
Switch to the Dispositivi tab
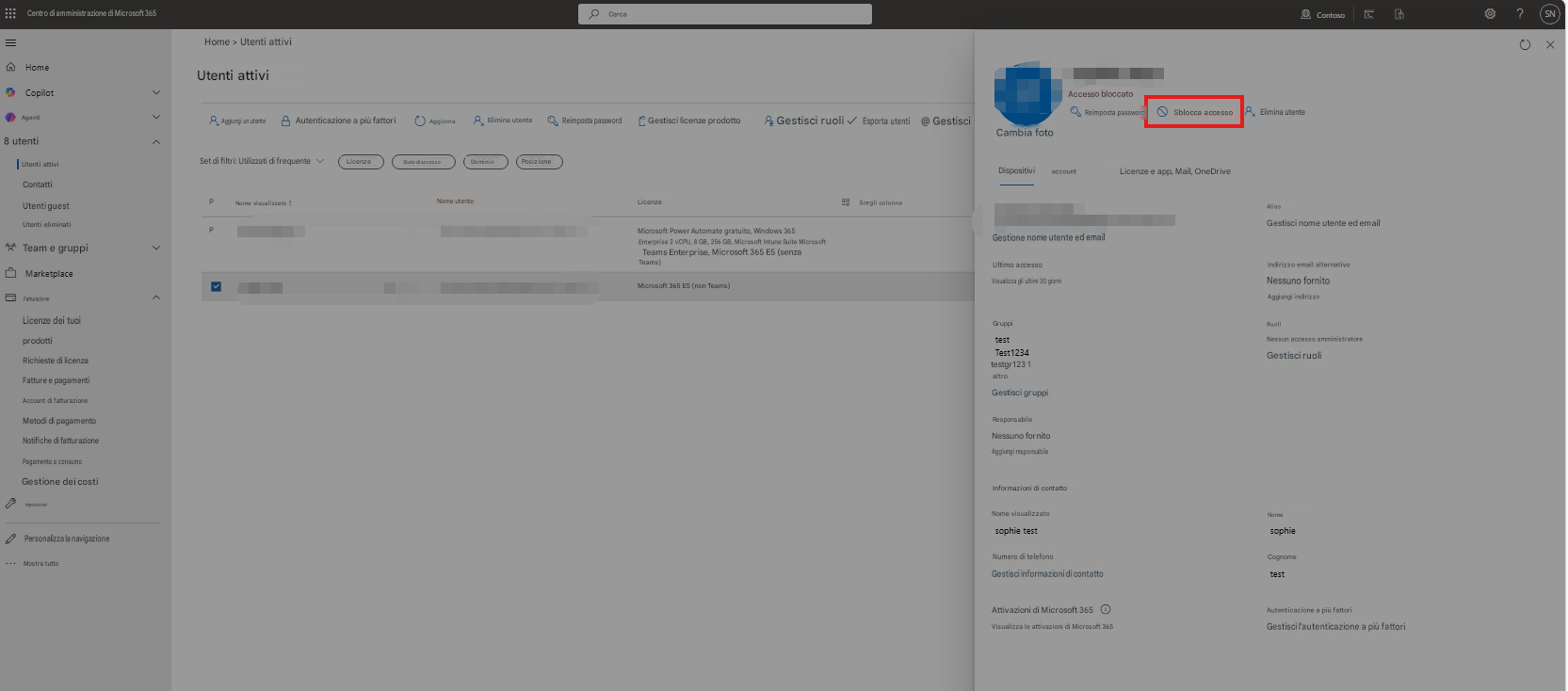[1016, 170]
